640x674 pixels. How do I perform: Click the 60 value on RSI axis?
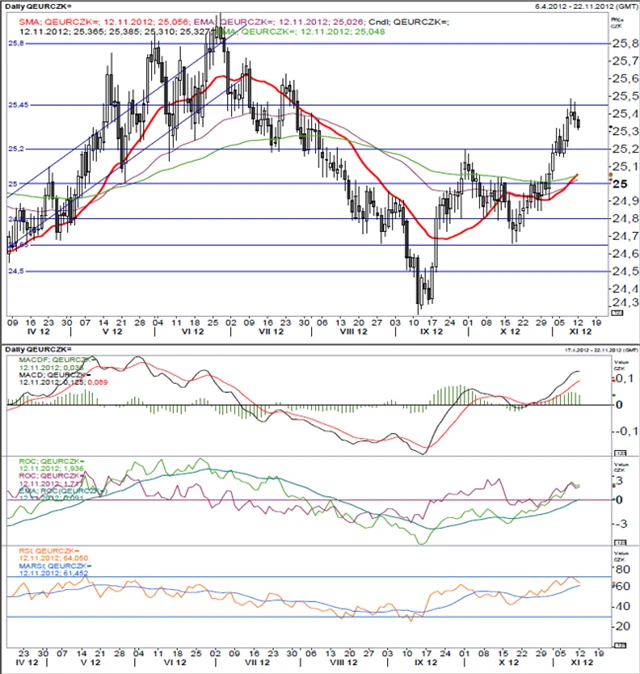click(x=621, y=586)
